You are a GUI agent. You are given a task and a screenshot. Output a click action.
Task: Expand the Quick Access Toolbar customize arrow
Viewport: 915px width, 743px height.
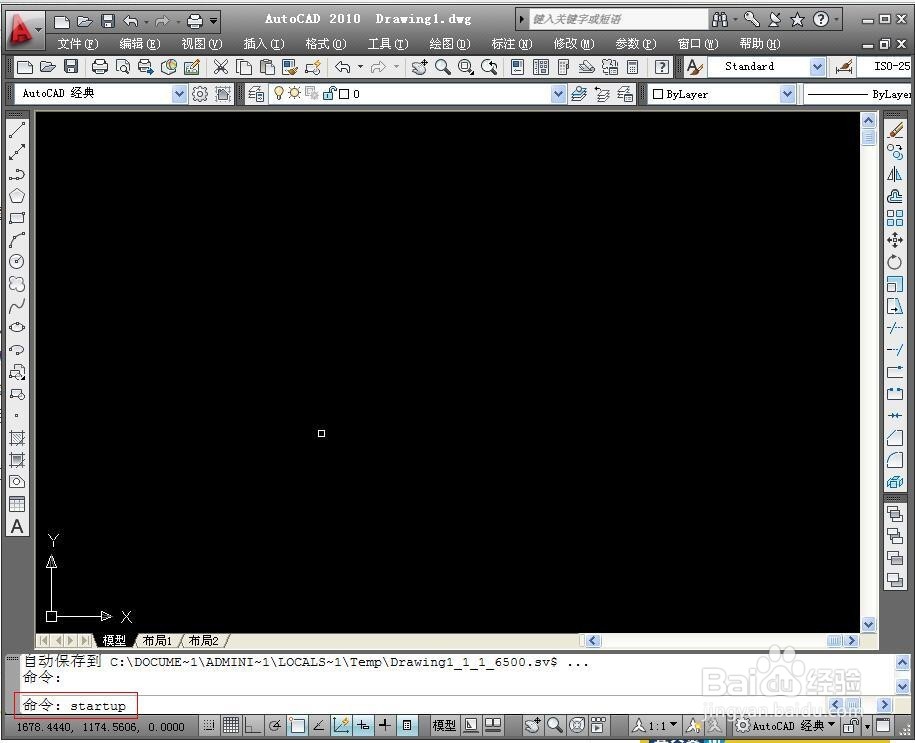point(214,22)
